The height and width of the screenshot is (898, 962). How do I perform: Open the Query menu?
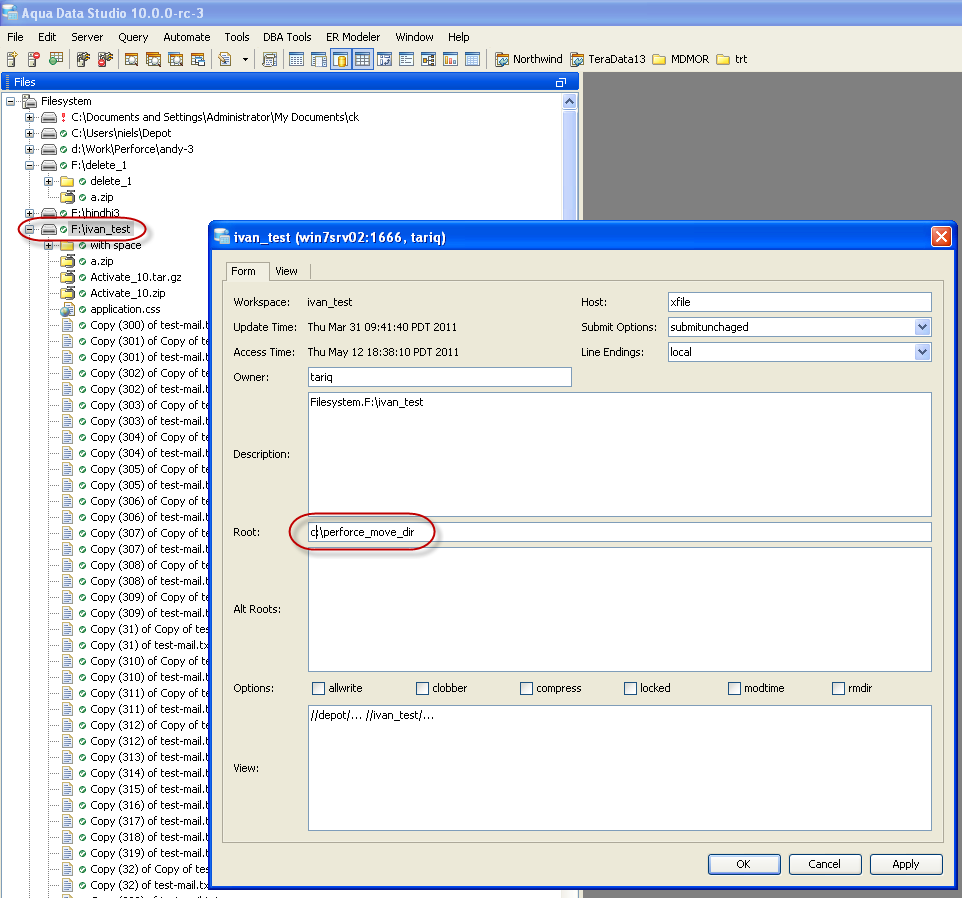pos(133,37)
